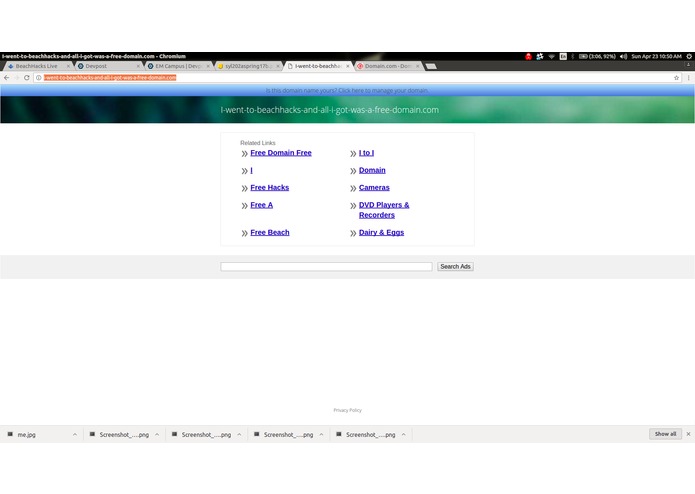Click the URL in the address bar
695x494 pixels.
click(x=110, y=78)
